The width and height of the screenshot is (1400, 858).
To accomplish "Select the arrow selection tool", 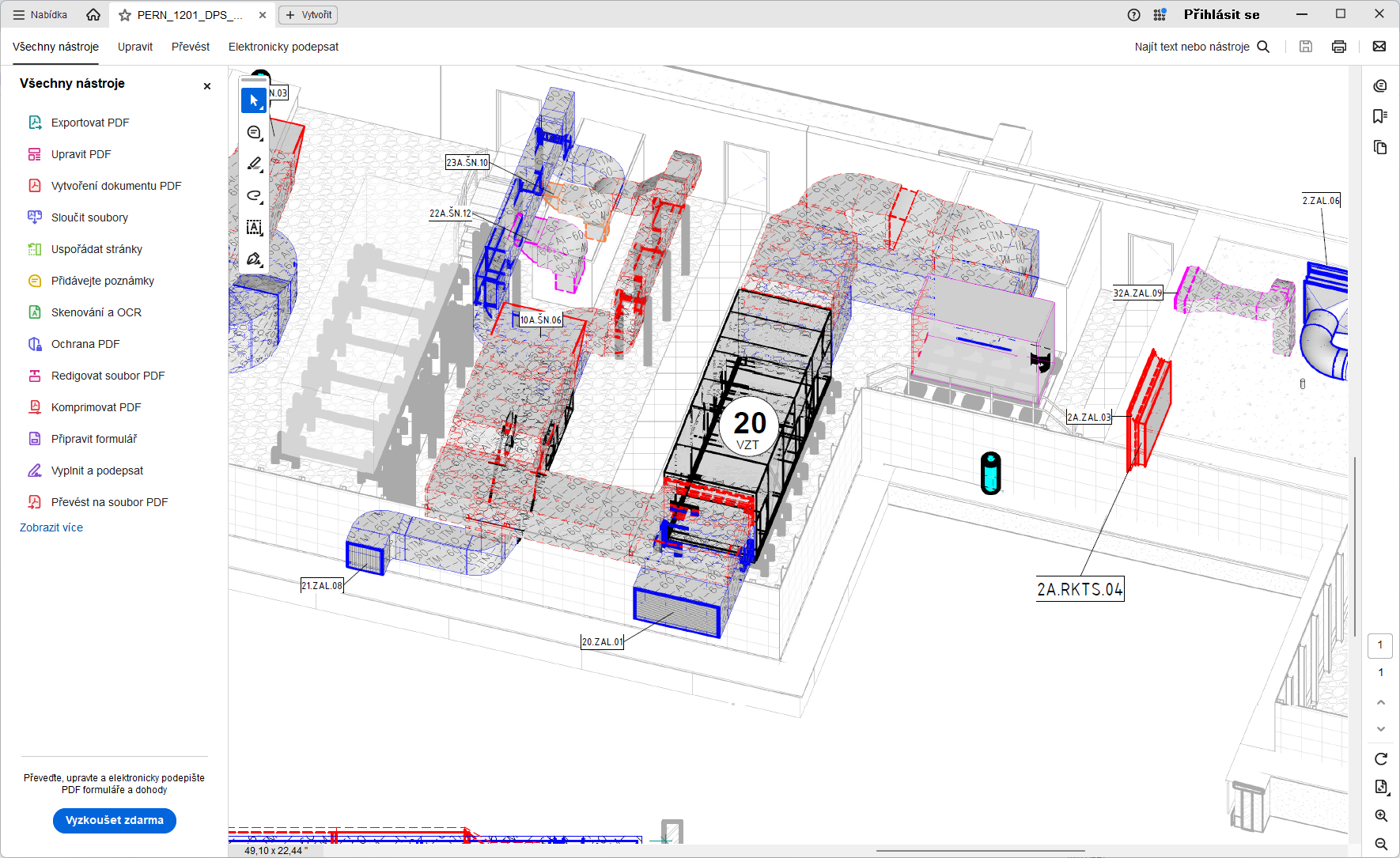I will pos(254,101).
